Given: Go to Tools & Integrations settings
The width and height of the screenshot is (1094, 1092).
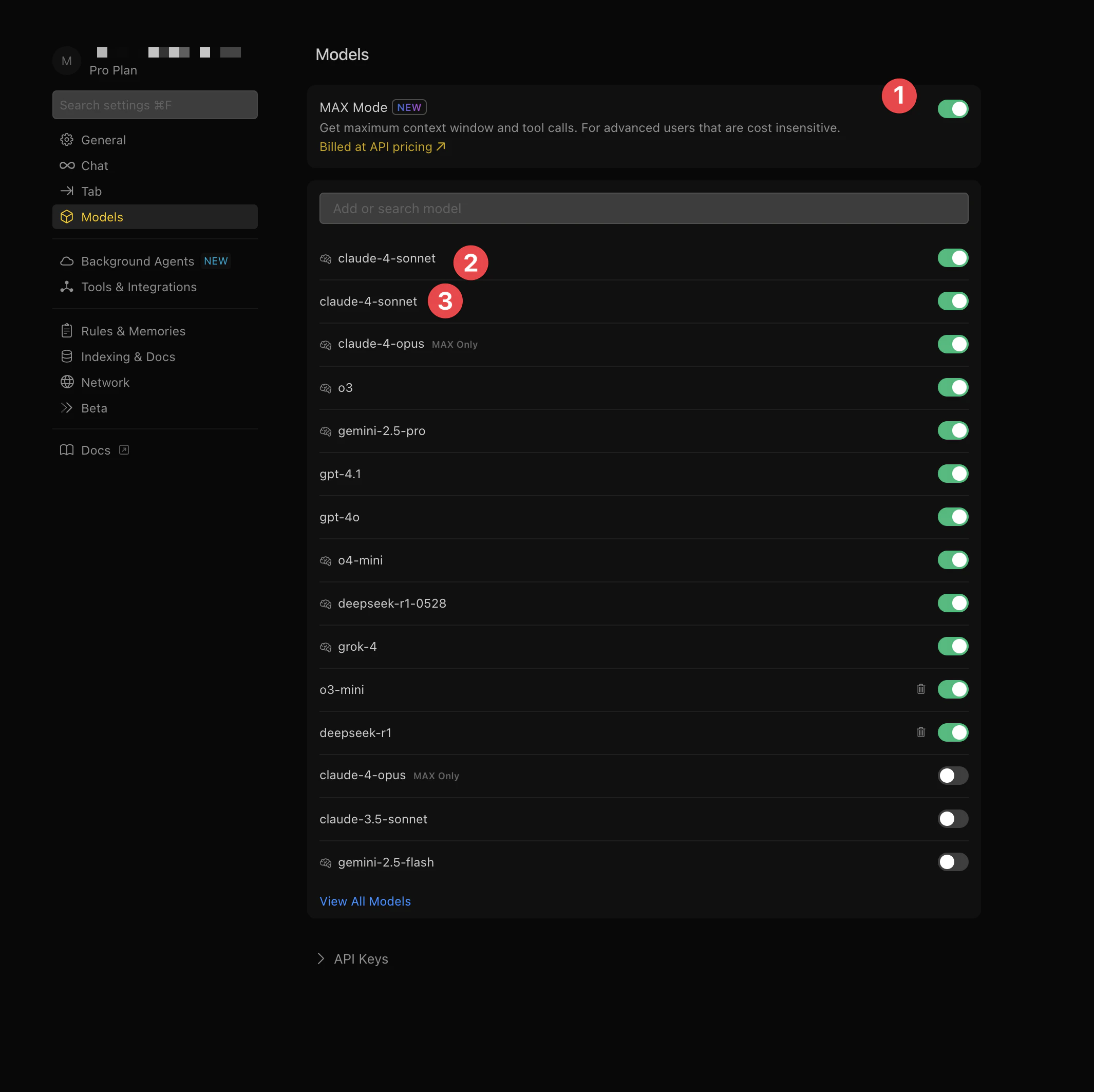Looking at the screenshot, I should pyautogui.click(x=139, y=287).
